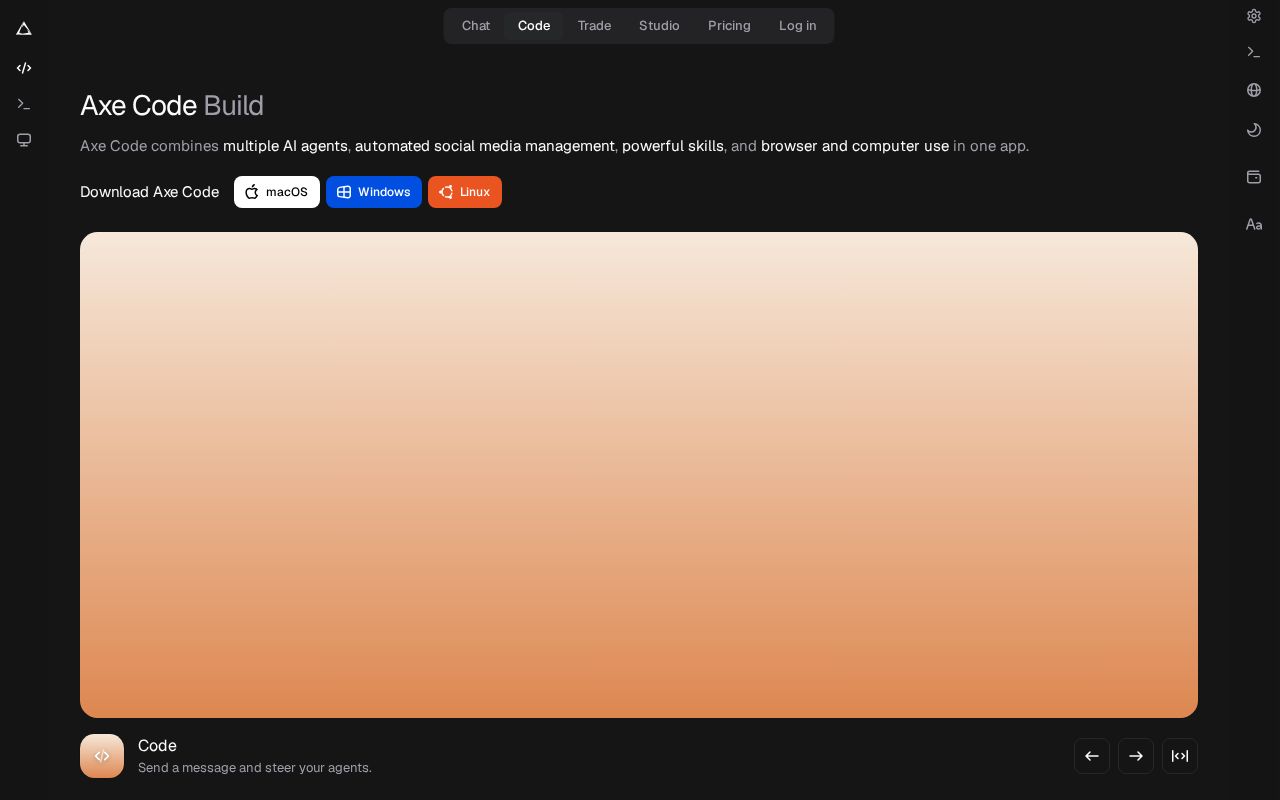Select the Code tab in top navigation
Screen dimensions: 1280x800
(x=534, y=26)
